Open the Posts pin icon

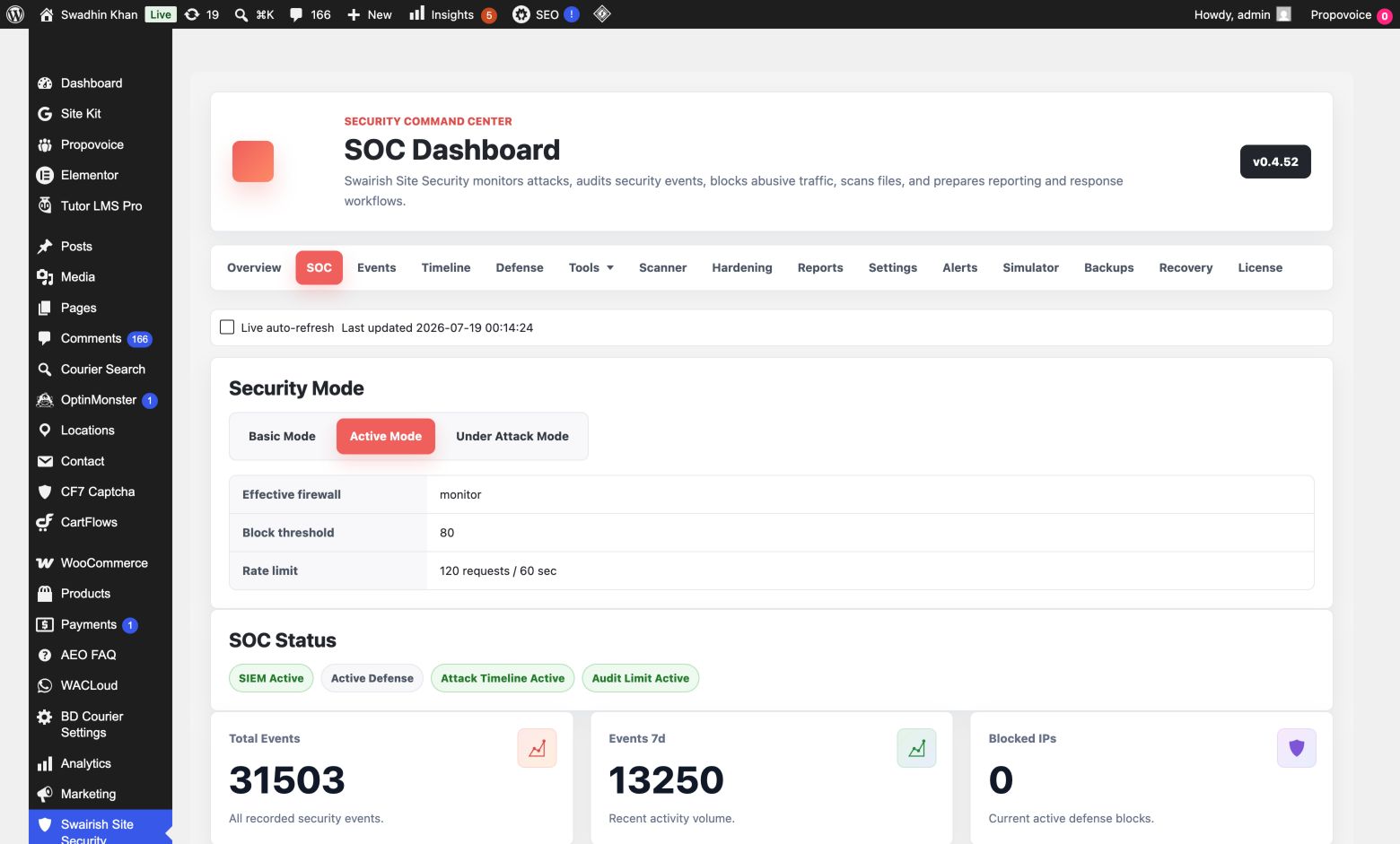pos(45,247)
